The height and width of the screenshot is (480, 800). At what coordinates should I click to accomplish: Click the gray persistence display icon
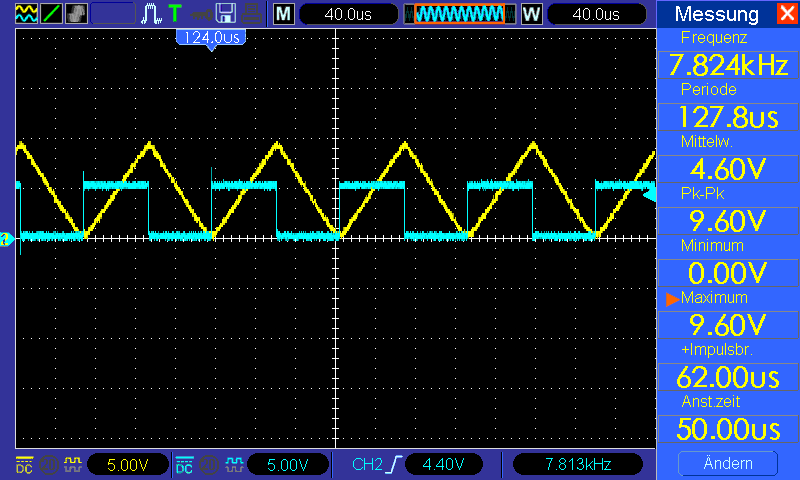click(x=76, y=14)
